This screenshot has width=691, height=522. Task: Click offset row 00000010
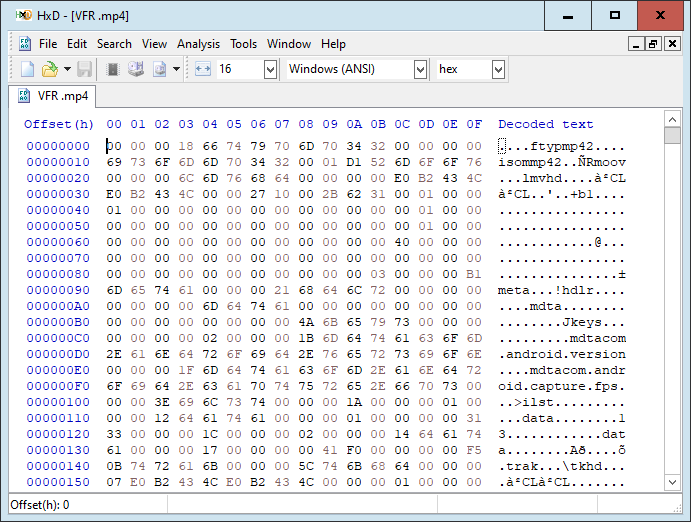(x=58, y=162)
